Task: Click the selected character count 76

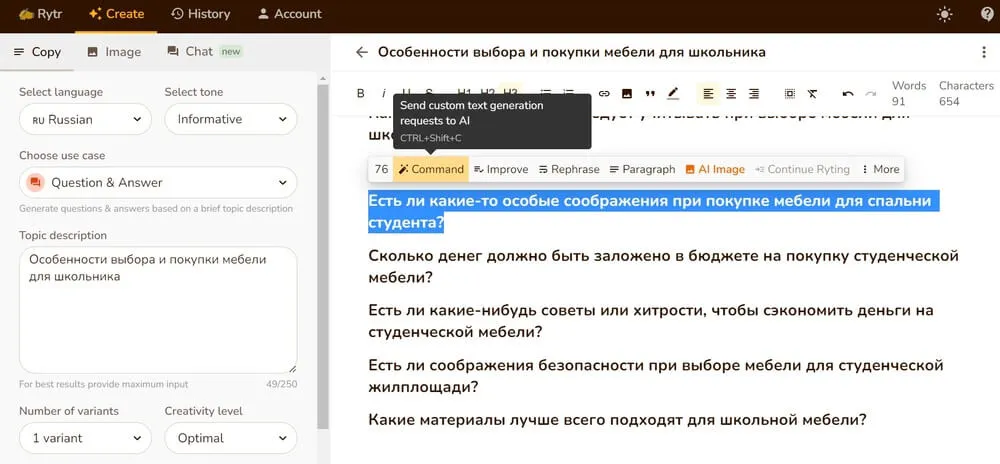Action: [x=381, y=169]
